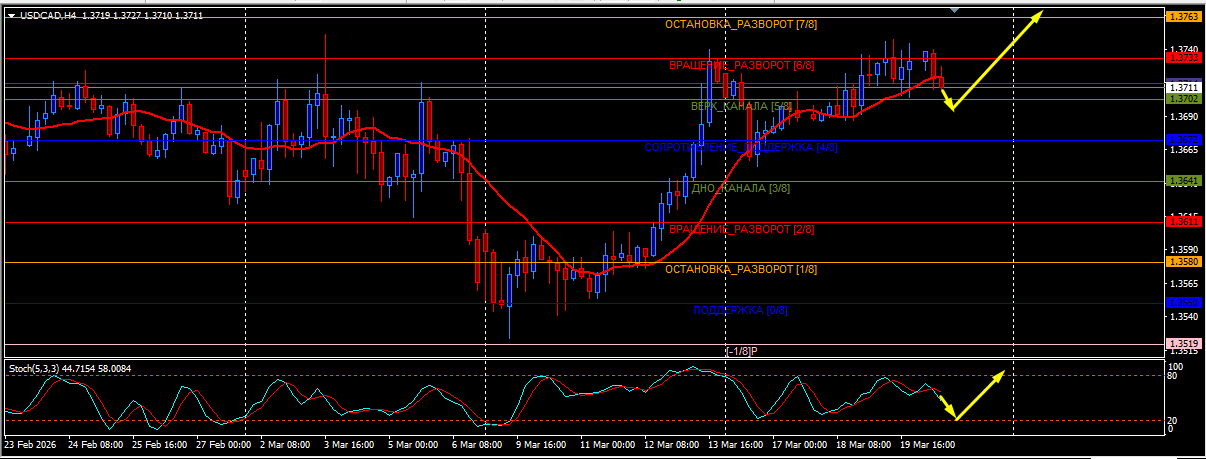This screenshot has height=459, width=1206.
Task: Click the 1.3519 price label at bottom
Action: 1184,344
